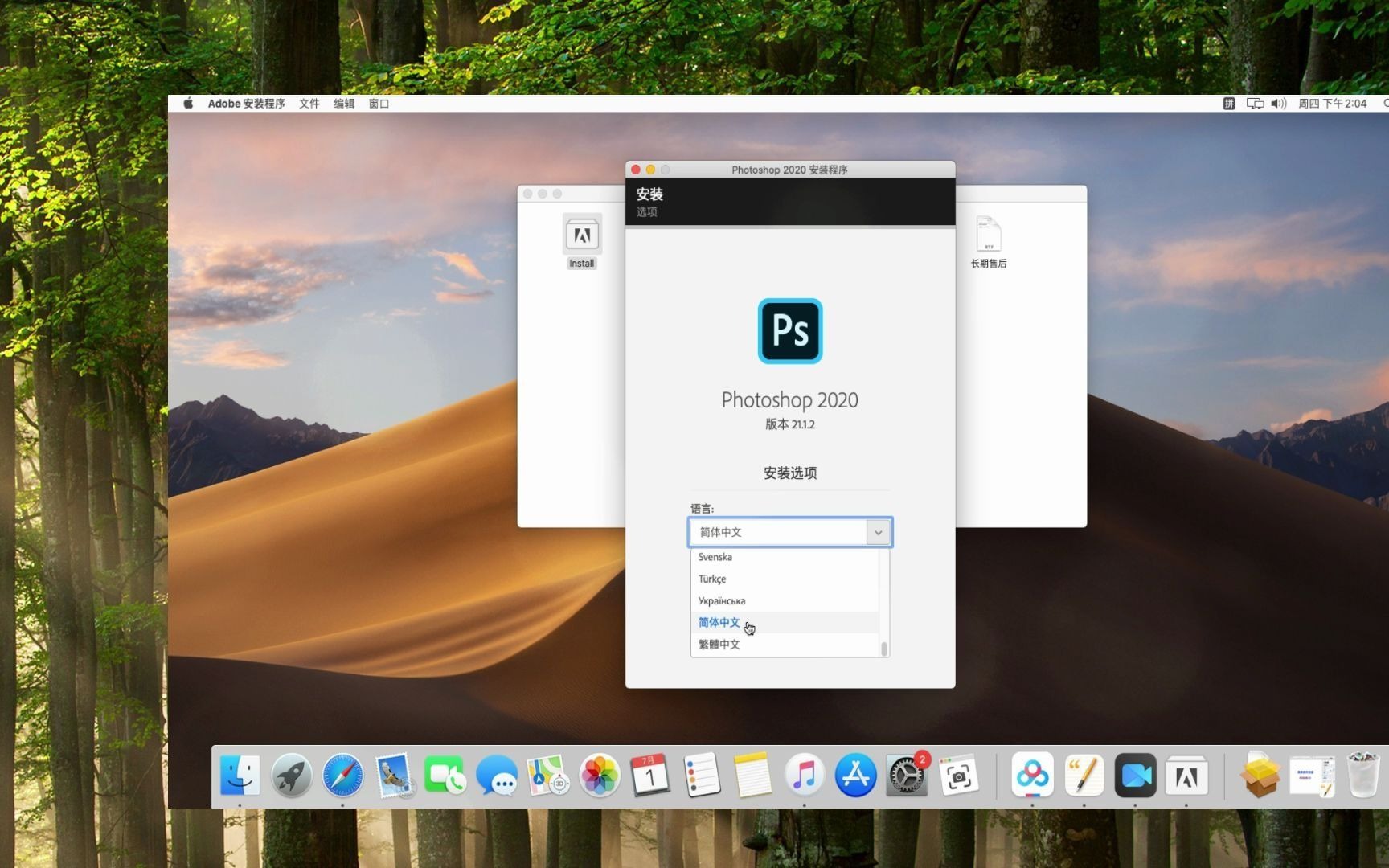Launch Launchpad rocket icon in dock
1389x868 pixels.
point(291,776)
